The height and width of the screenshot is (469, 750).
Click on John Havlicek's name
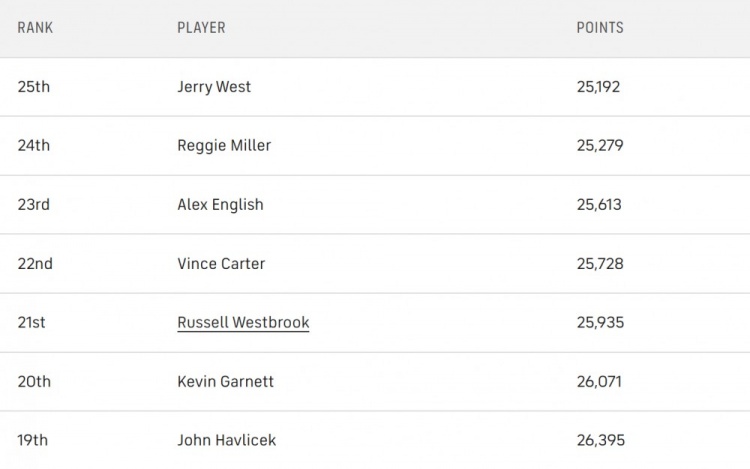(x=226, y=440)
